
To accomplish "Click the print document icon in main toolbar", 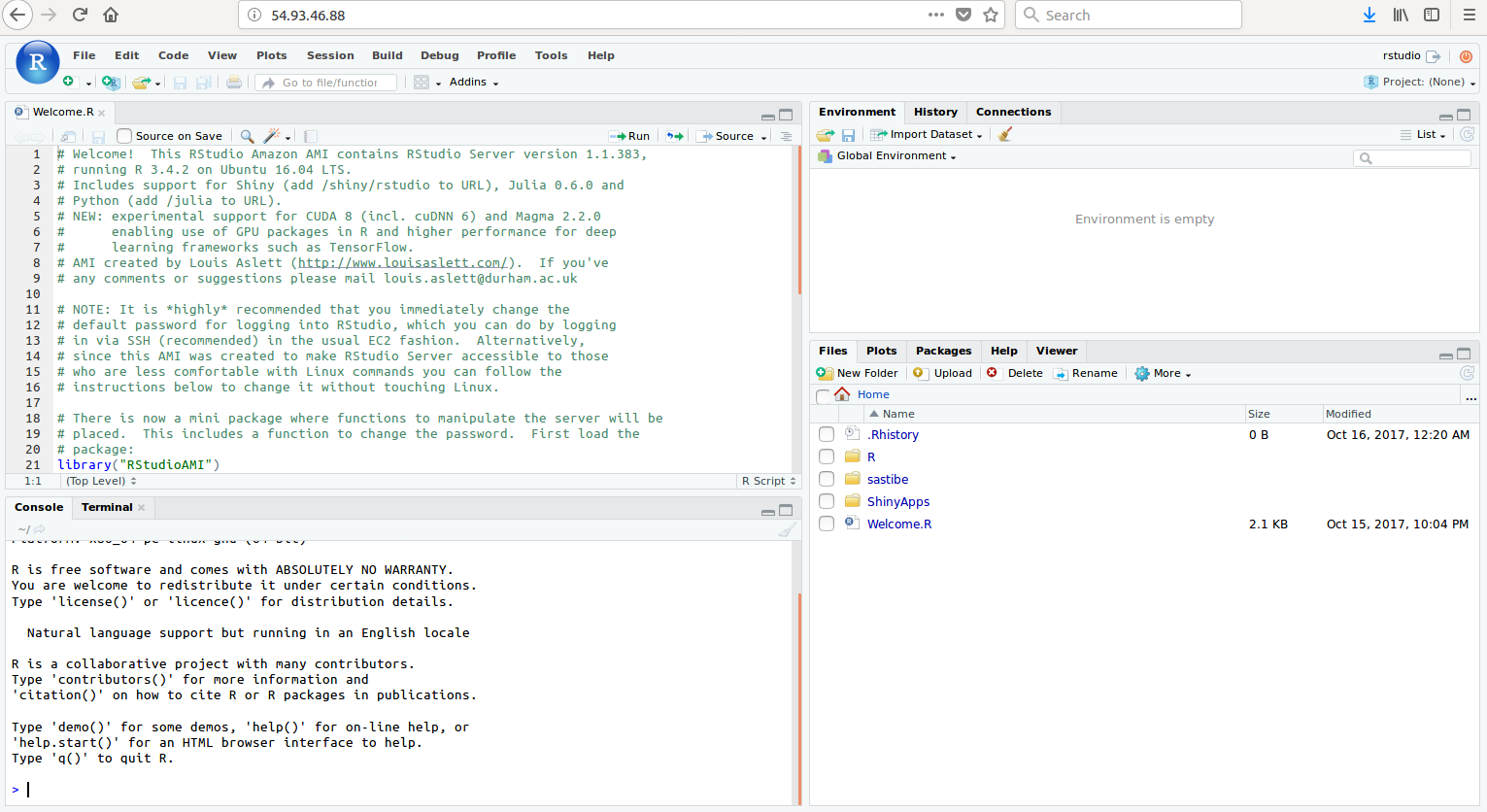I will point(234,83).
